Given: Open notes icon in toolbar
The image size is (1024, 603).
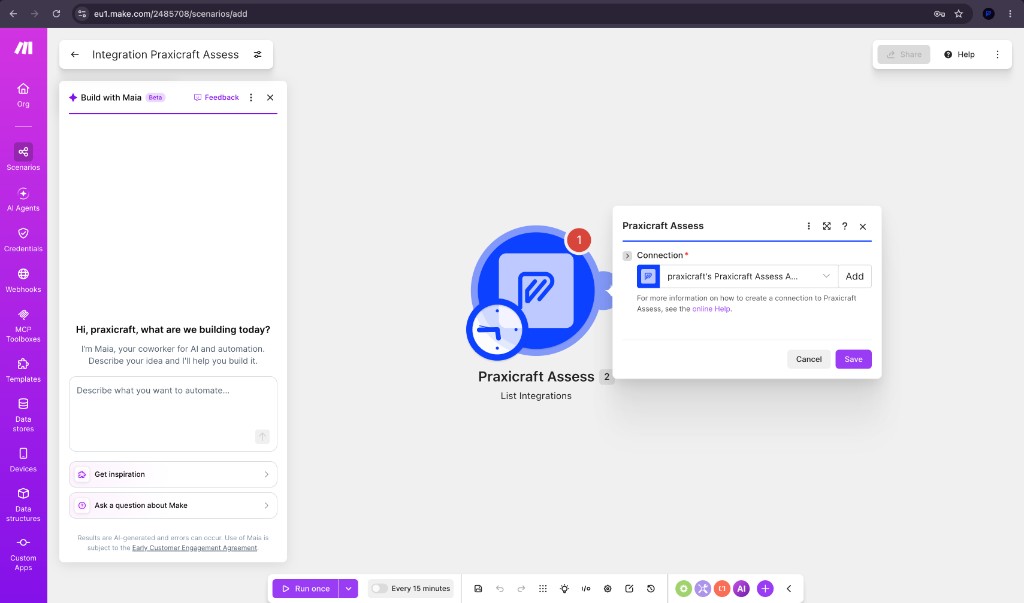Looking at the screenshot, I should [x=629, y=589].
